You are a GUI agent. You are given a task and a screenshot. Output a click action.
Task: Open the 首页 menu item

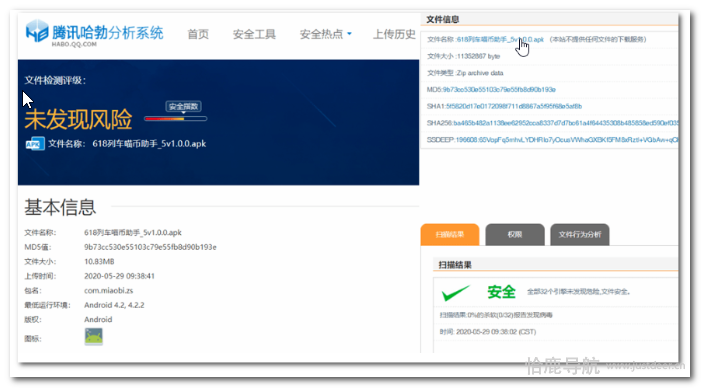(x=198, y=34)
